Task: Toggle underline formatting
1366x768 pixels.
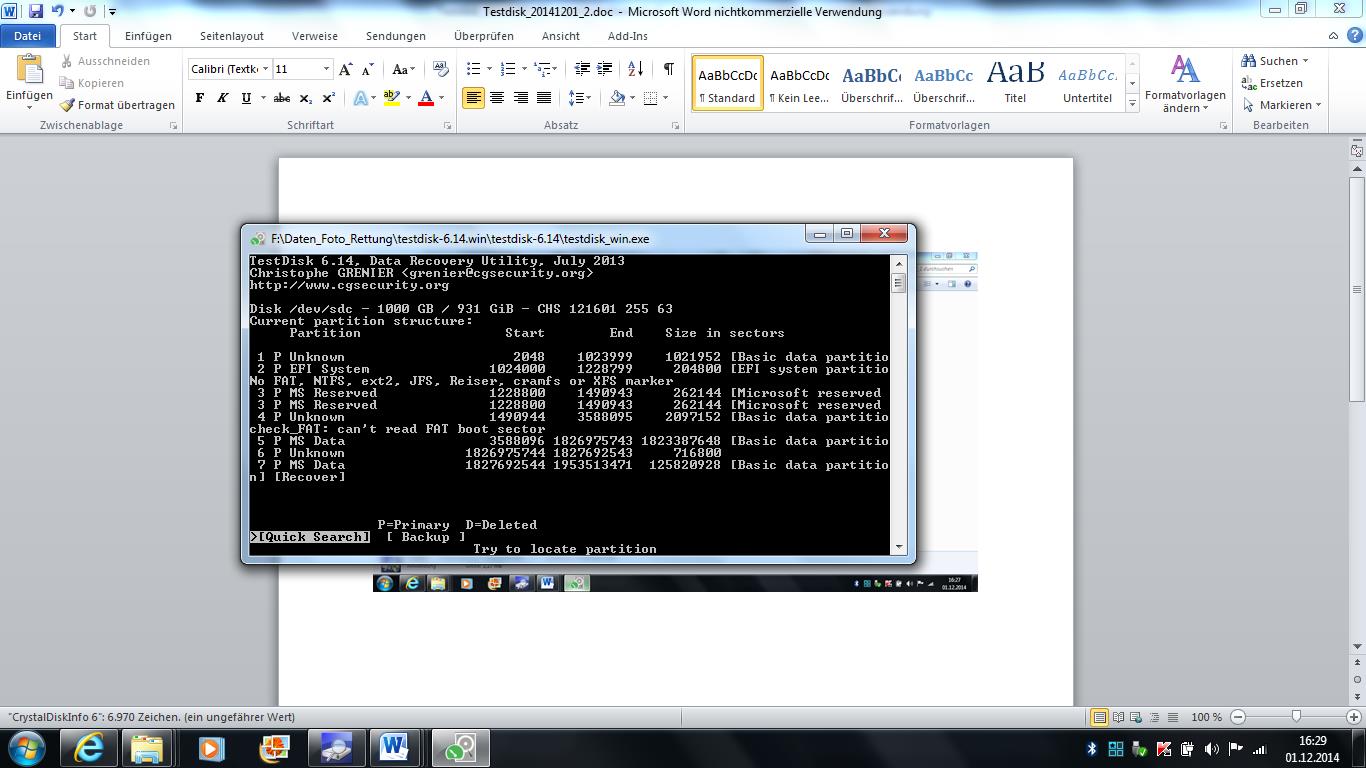Action: pyautogui.click(x=245, y=98)
